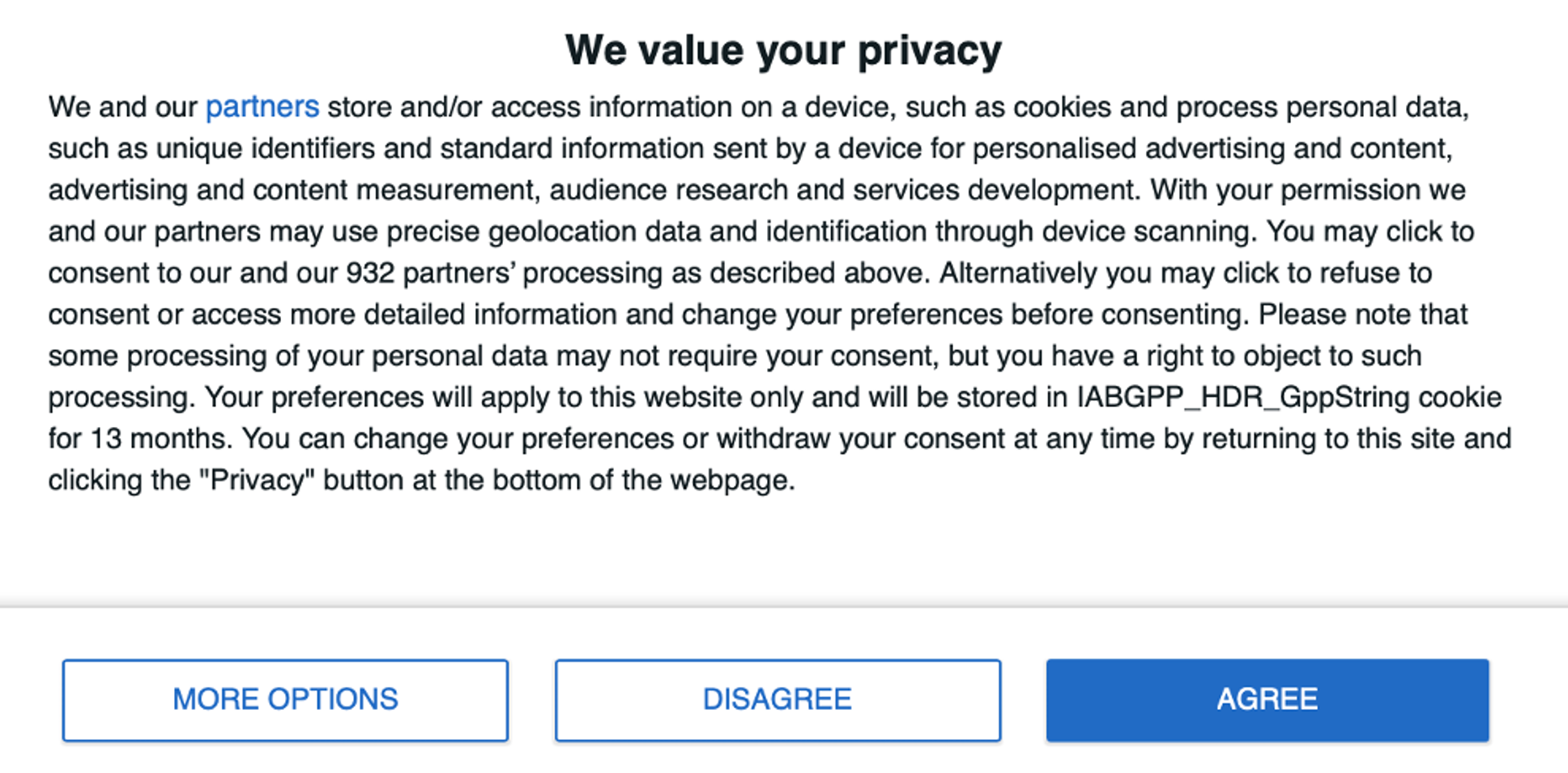This screenshot has height=773, width=1568.
Task: Click the phrase "personalised advertising"
Action: pyautogui.click(x=1128, y=149)
